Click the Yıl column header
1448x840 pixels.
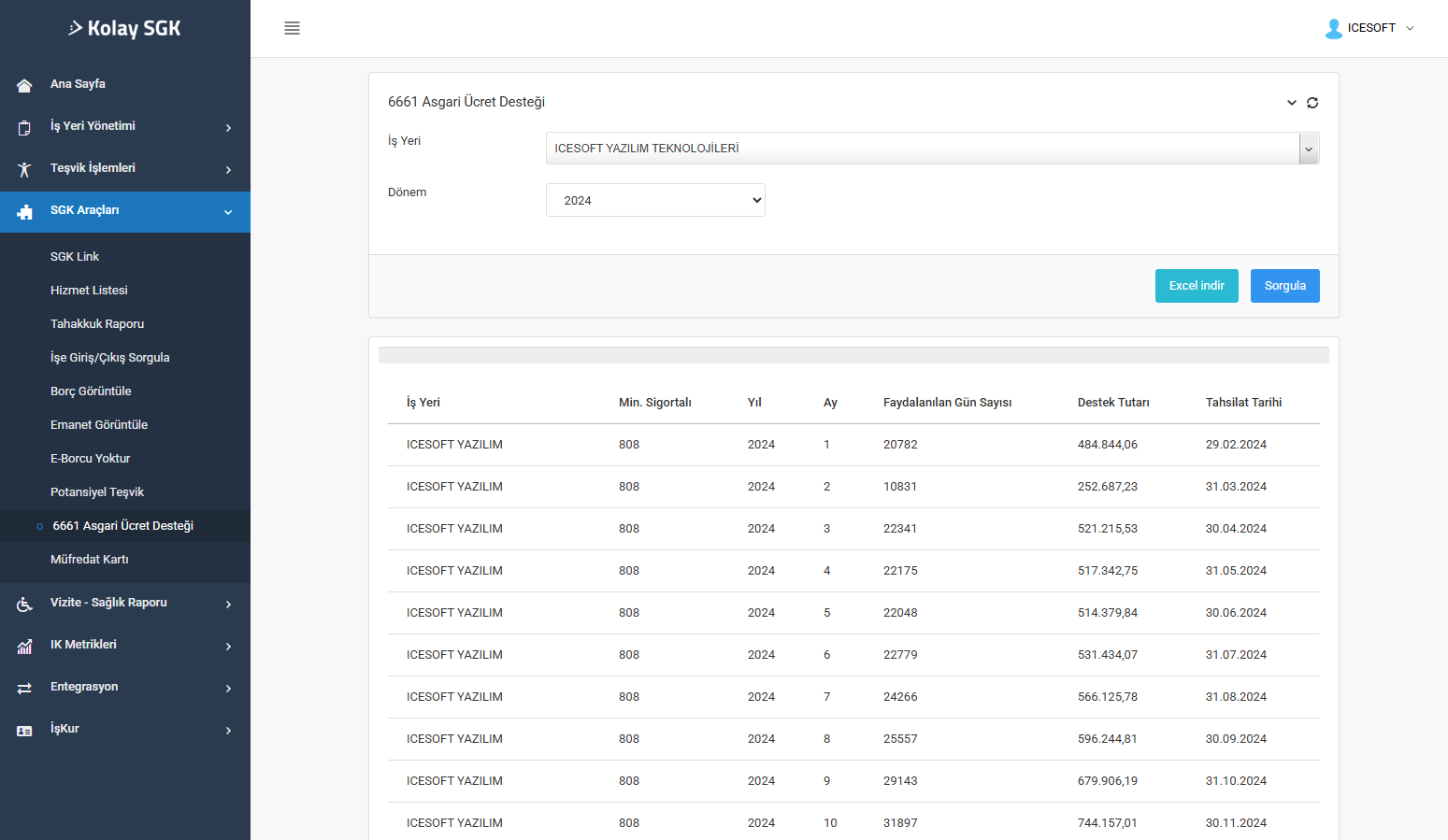click(754, 403)
